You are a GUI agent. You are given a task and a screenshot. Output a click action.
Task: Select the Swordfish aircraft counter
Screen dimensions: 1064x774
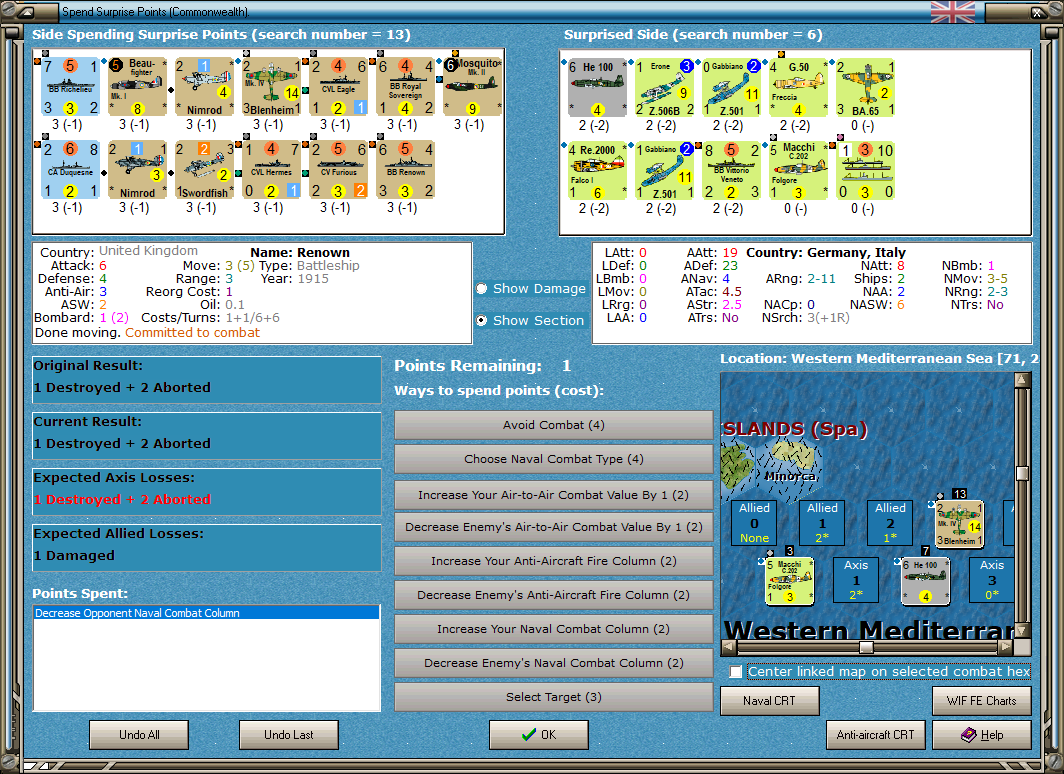(x=204, y=170)
